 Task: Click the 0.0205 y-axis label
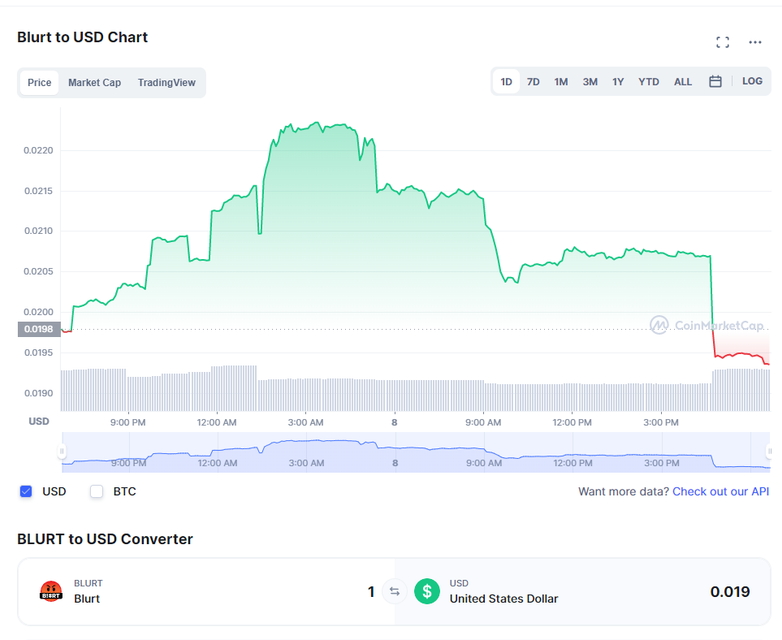[x=38, y=271]
